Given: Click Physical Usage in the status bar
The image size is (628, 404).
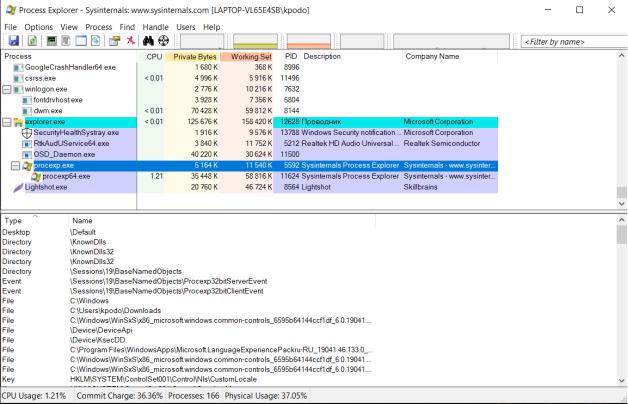Looking at the screenshot, I should click(x=266, y=396).
